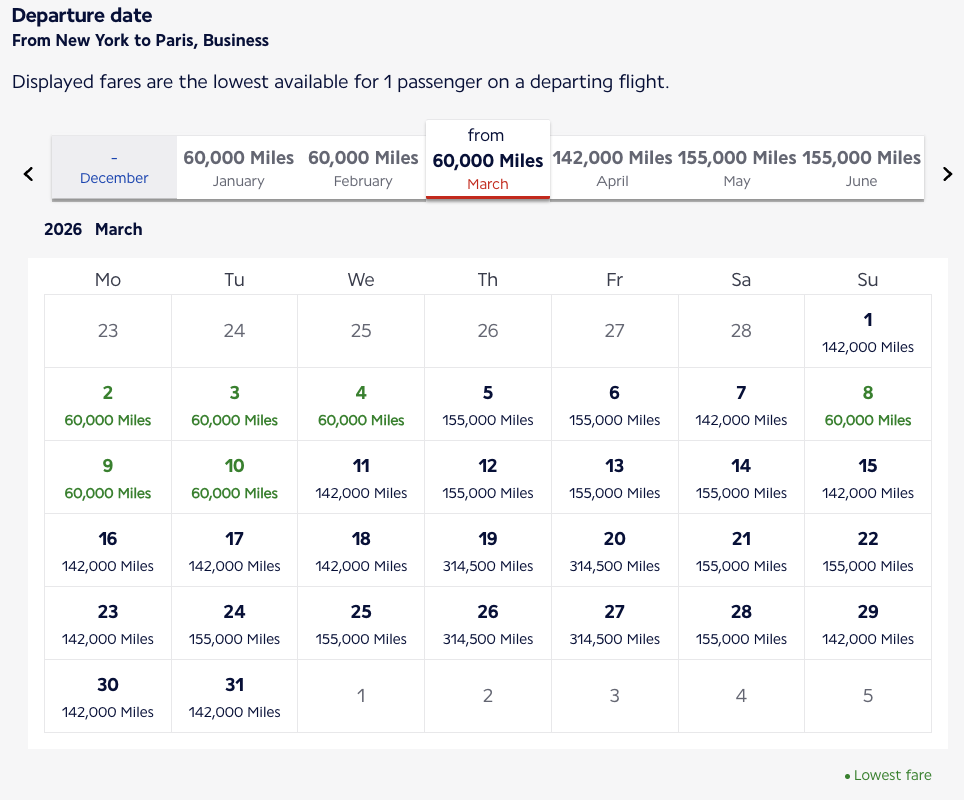
Task: Select March 2 with 60,000 Miles fare
Action: click(x=107, y=405)
